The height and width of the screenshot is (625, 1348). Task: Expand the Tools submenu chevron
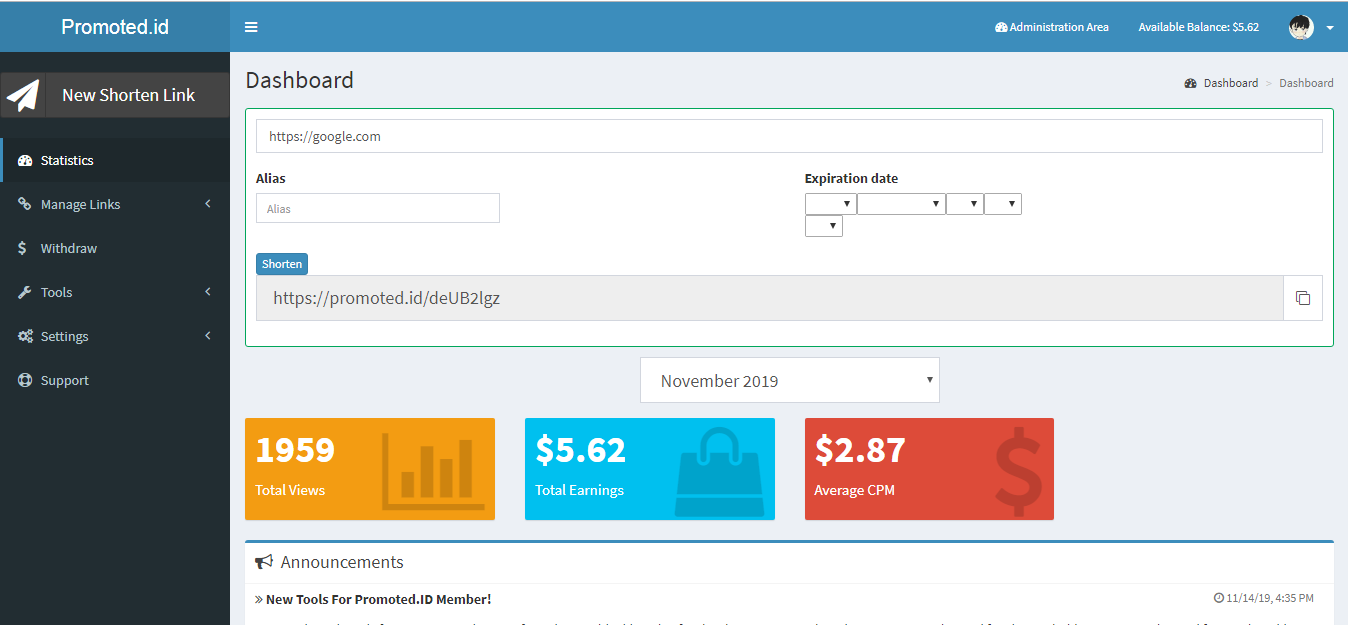tap(208, 292)
